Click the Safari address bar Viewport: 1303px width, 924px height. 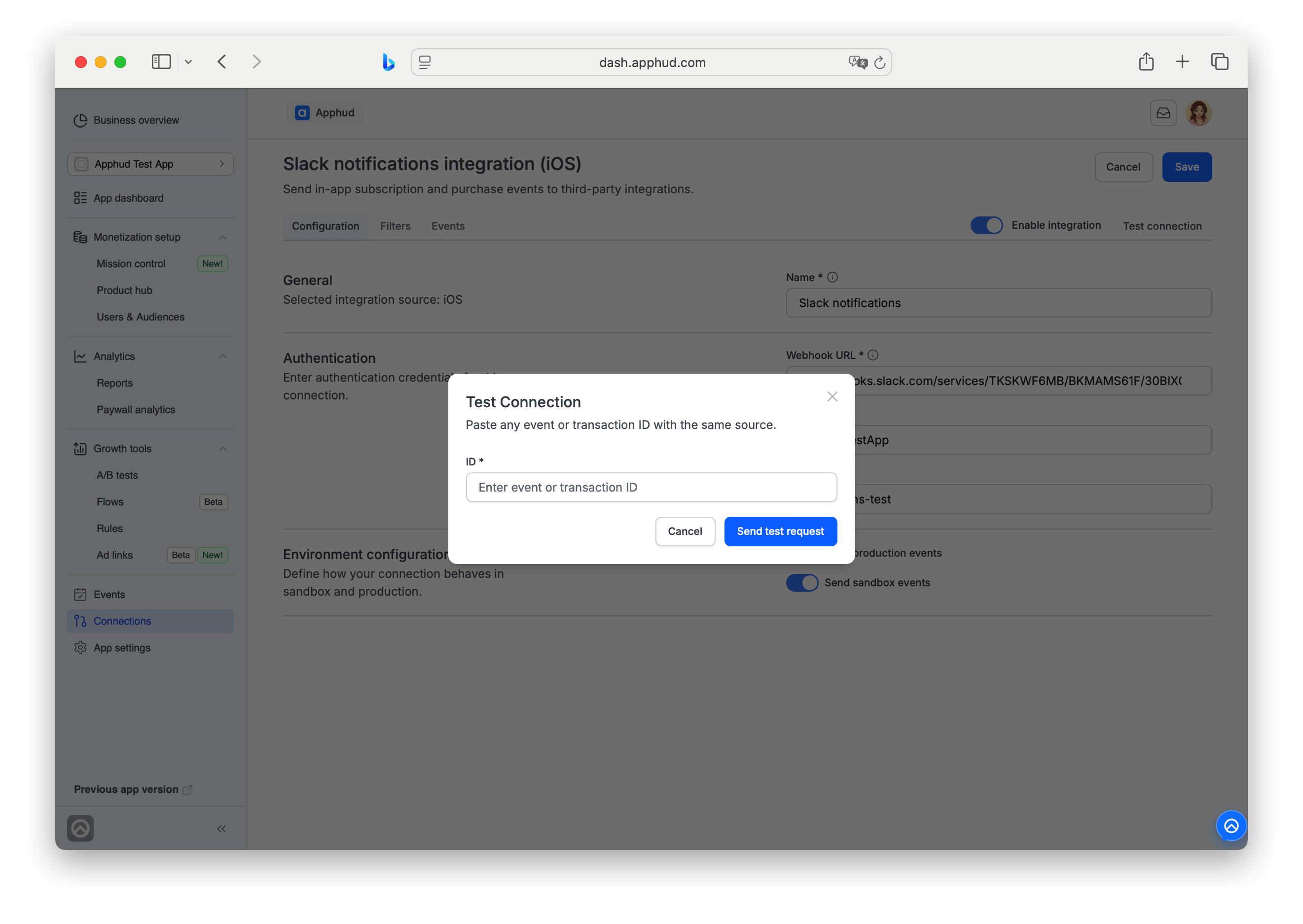point(651,63)
